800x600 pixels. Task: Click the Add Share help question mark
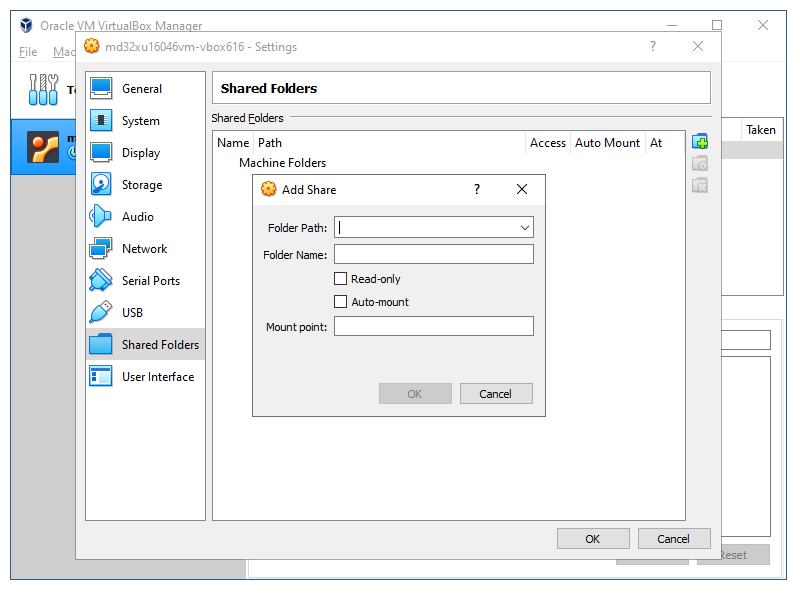click(x=477, y=189)
